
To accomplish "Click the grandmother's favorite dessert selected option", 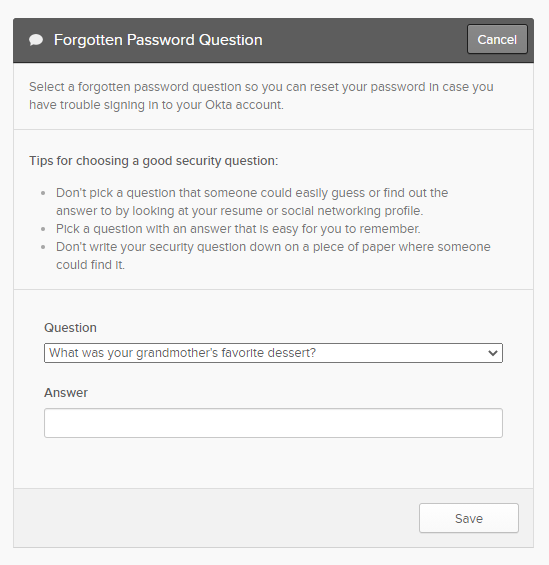I will click(182, 353).
